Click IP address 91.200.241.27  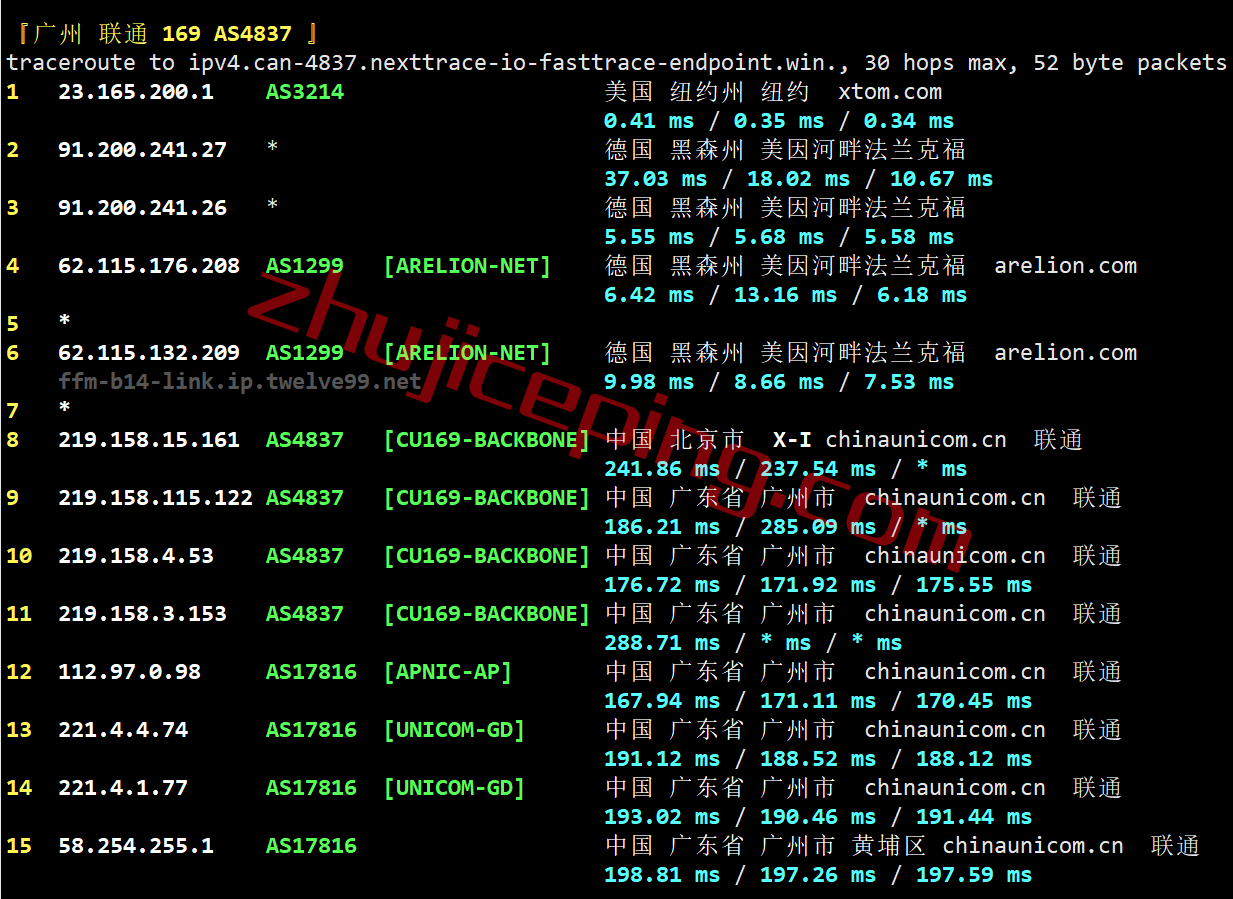[x=142, y=150]
